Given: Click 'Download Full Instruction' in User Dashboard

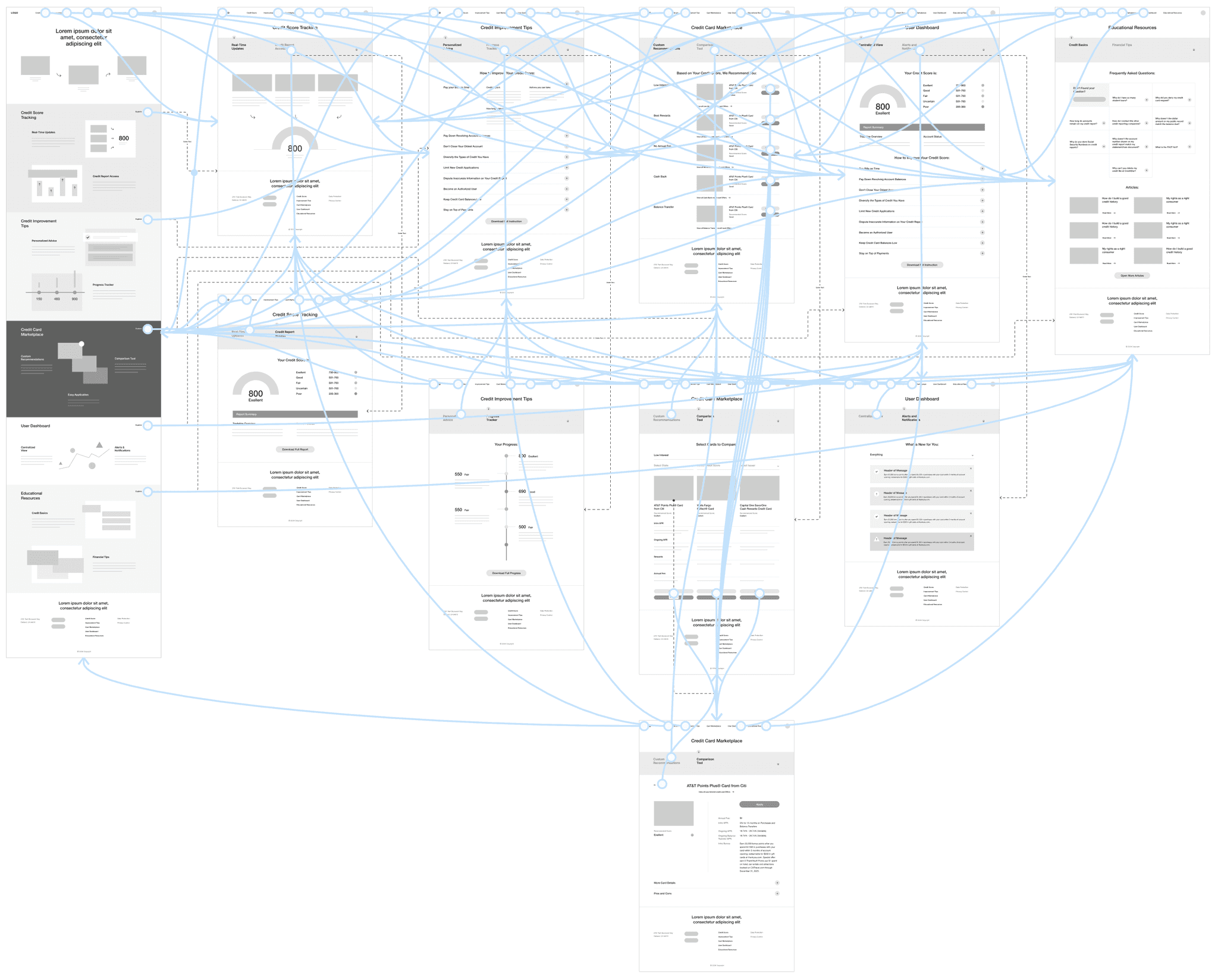Looking at the screenshot, I should [x=922, y=265].
